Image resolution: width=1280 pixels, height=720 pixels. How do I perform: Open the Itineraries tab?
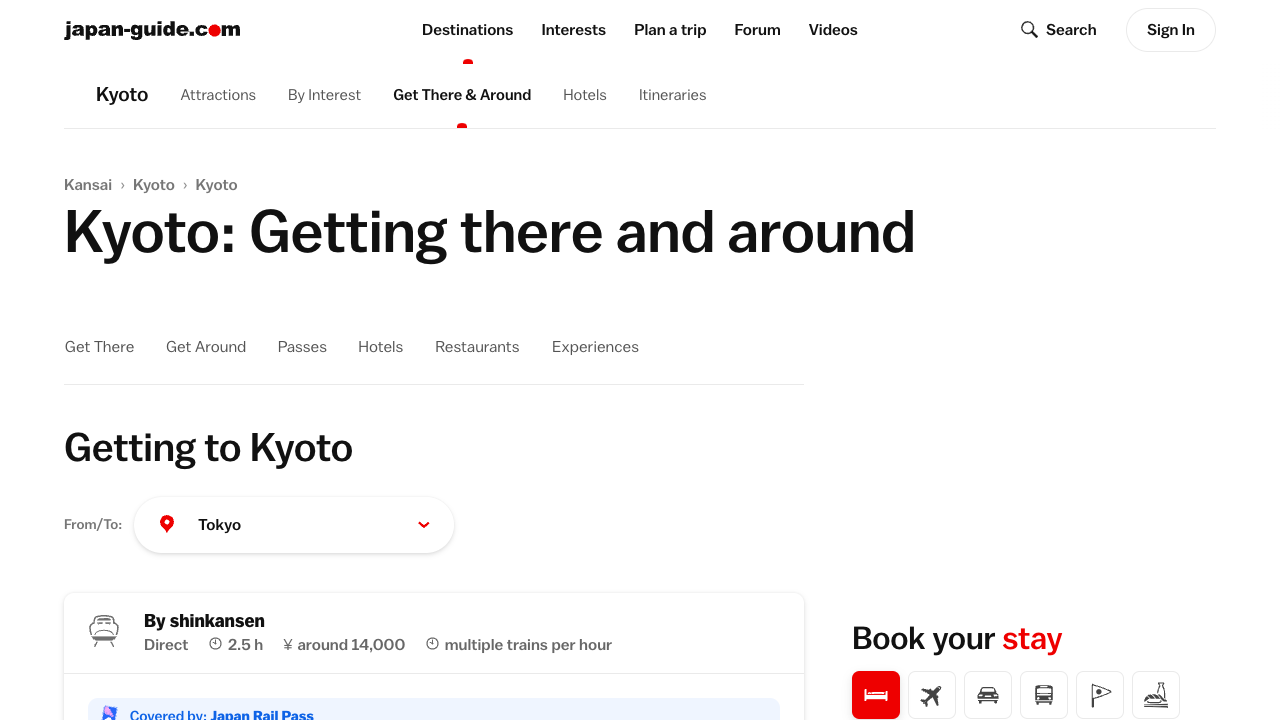click(x=672, y=95)
